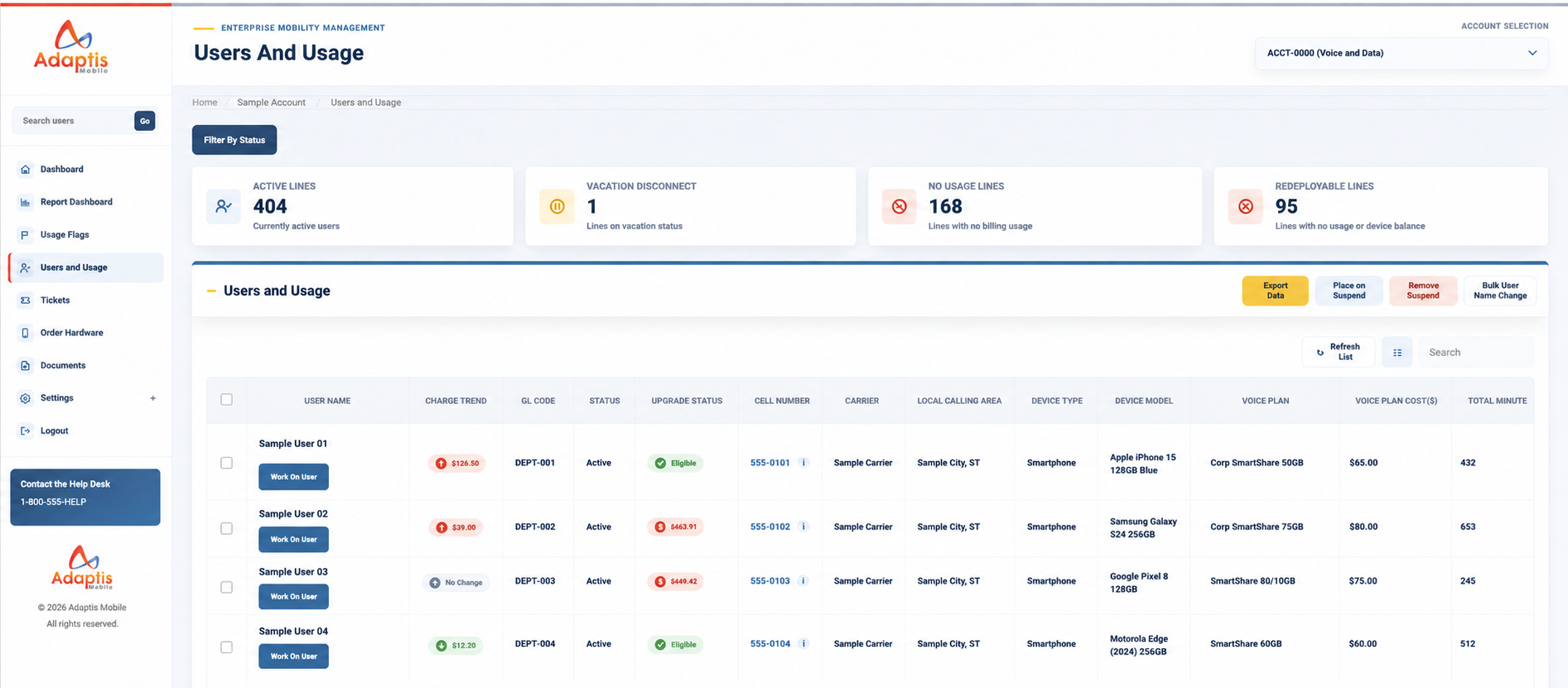This screenshot has width=1568, height=688.
Task: Click Contact the Help Desk card
Action: (85, 498)
